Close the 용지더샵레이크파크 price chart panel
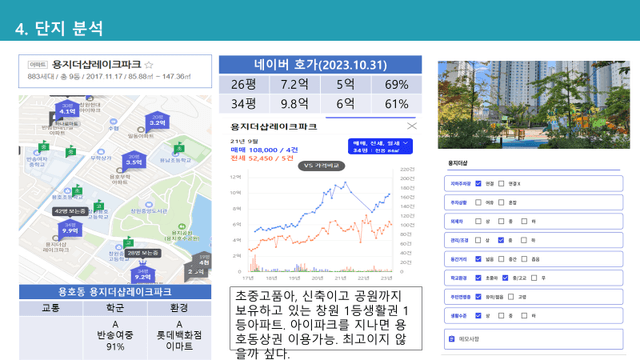Image resolution: width=640 pixels, height=360 pixels. pos(412,126)
